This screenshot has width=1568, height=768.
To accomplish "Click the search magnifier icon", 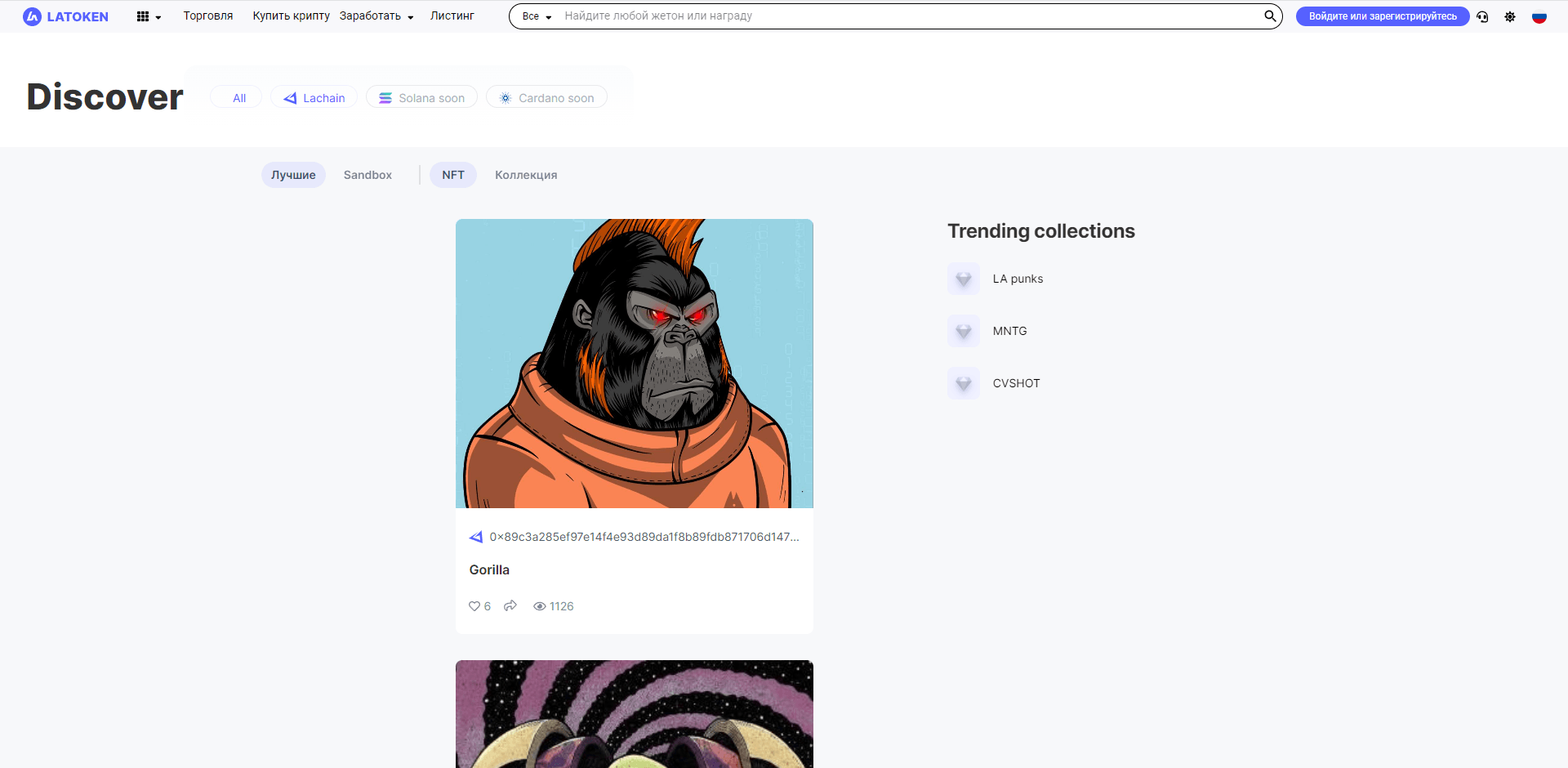I will click(1270, 16).
